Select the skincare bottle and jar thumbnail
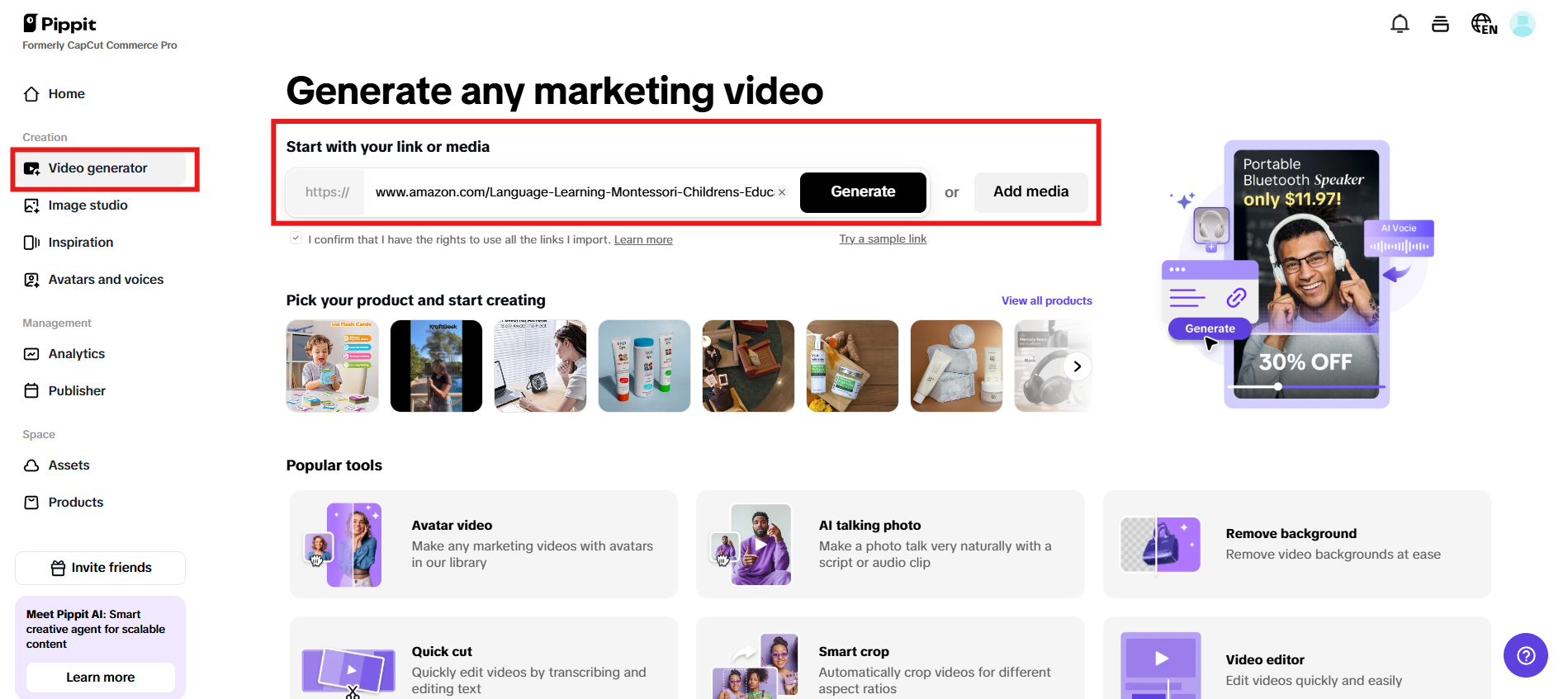Screen dimensions: 1568x699 coord(852,366)
